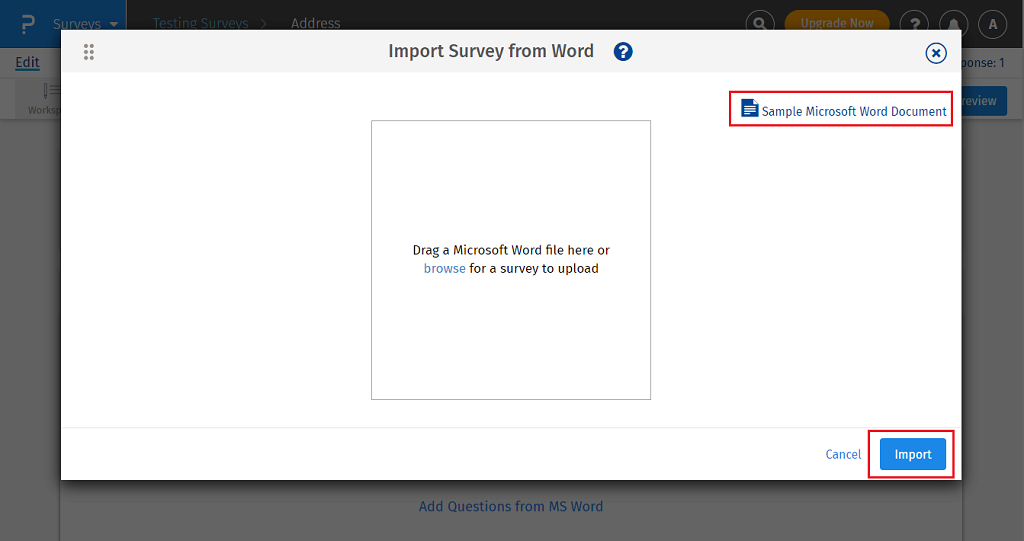Open the help question mark in header
The height and width of the screenshot is (541, 1024).
[913, 23]
